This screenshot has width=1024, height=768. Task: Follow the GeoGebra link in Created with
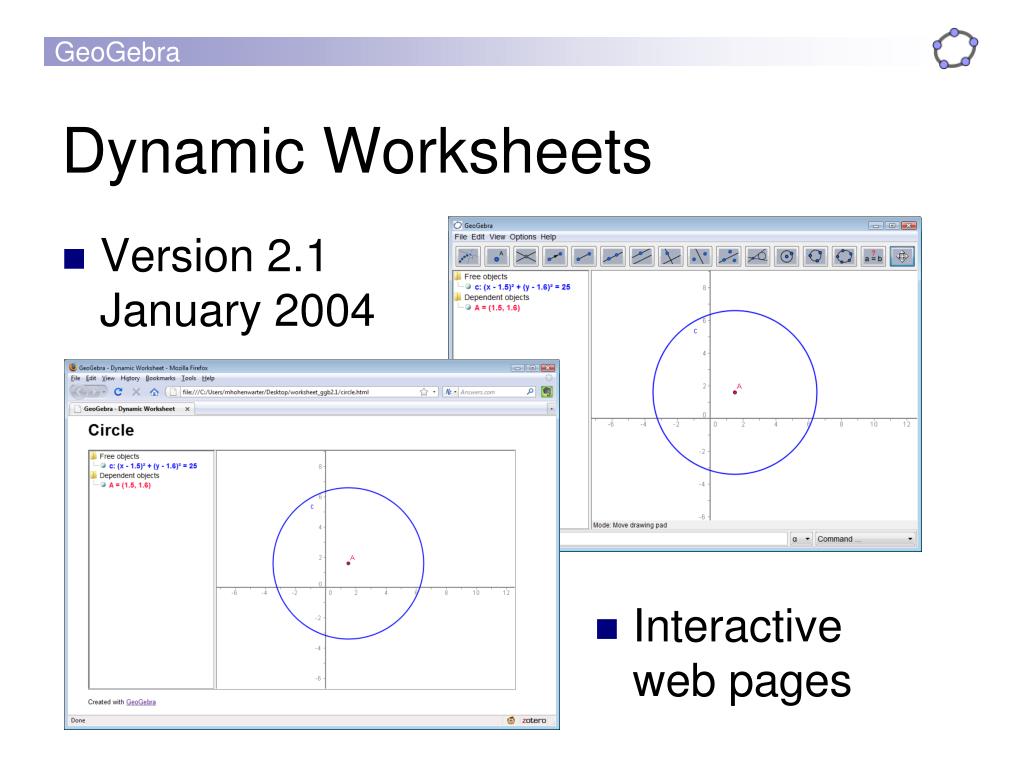[x=141, y=702]
